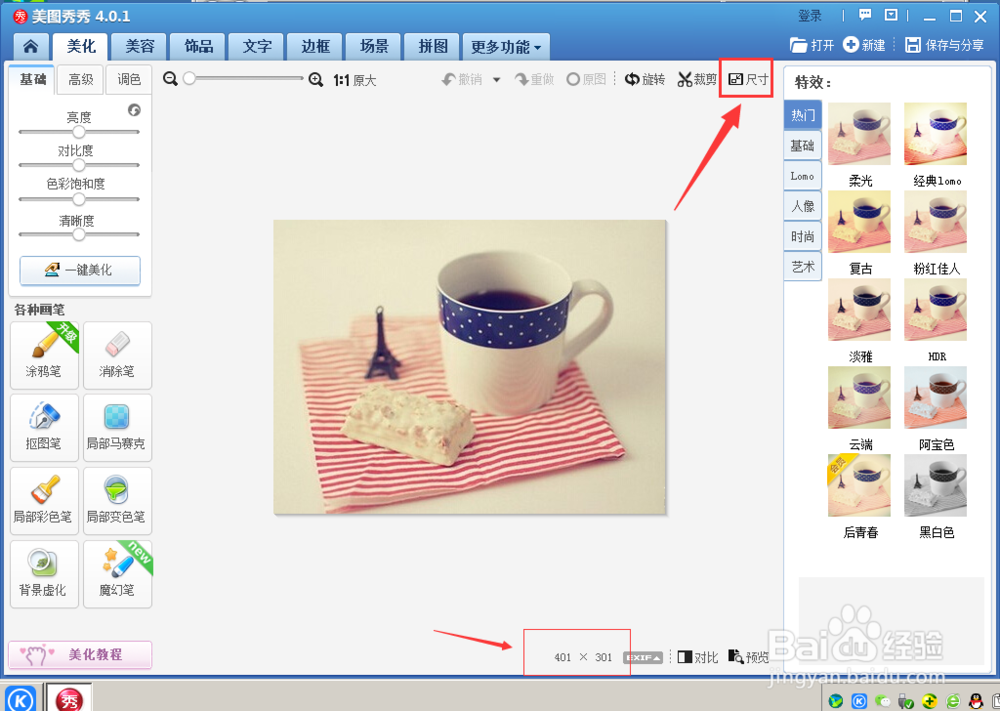This screenshot has height=711, width=1000.
Task: Select the Lomo effects category
Action: pos(802,176)
